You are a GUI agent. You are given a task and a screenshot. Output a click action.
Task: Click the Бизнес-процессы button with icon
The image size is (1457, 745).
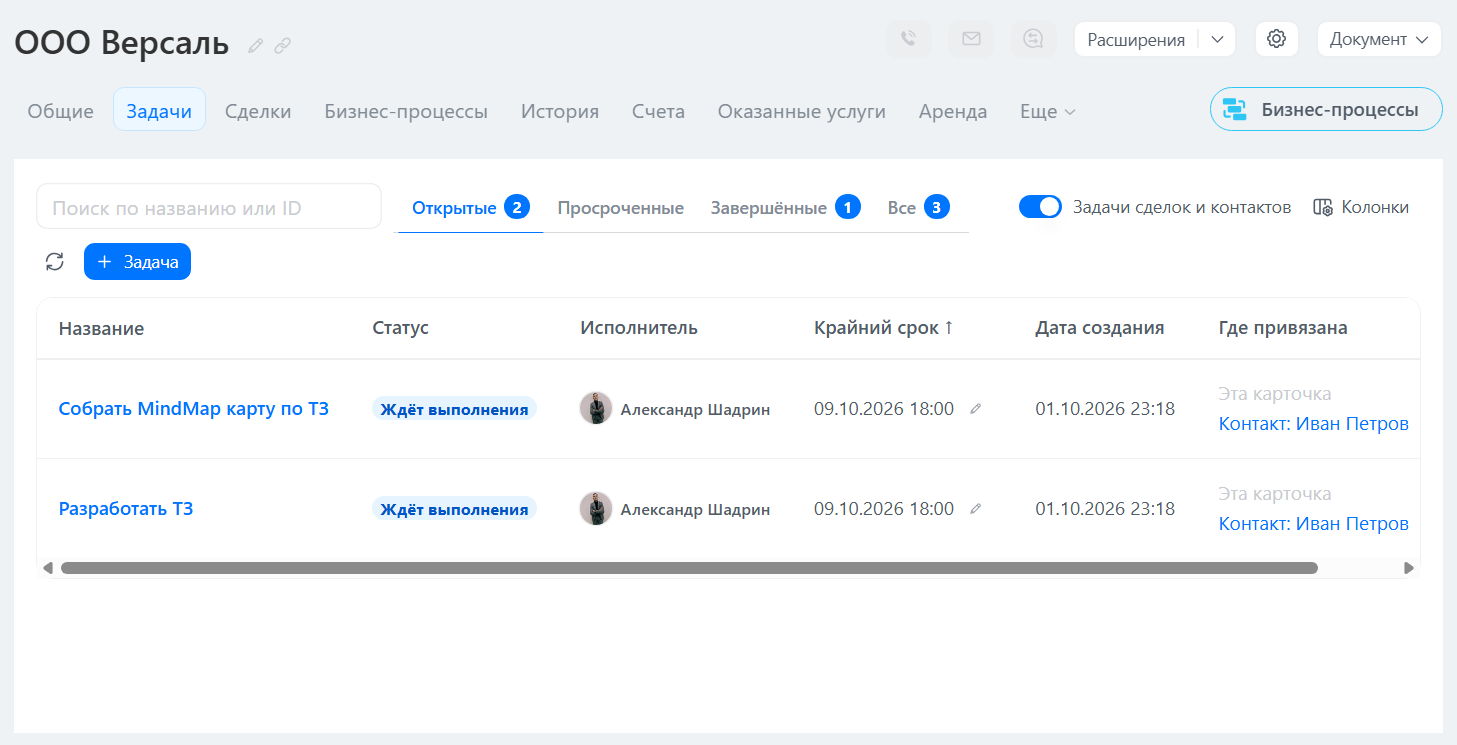pyautogui.click(x=1326, y=110)
